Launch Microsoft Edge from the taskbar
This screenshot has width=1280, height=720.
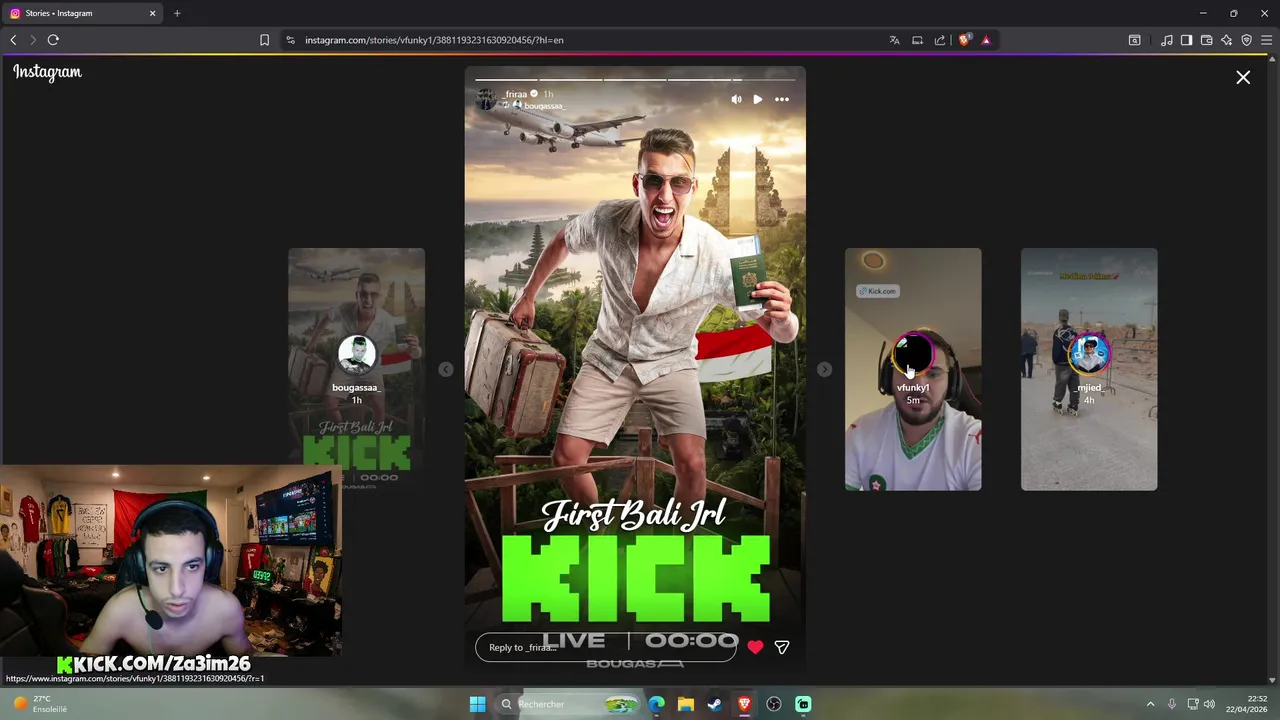pos(656,704)
